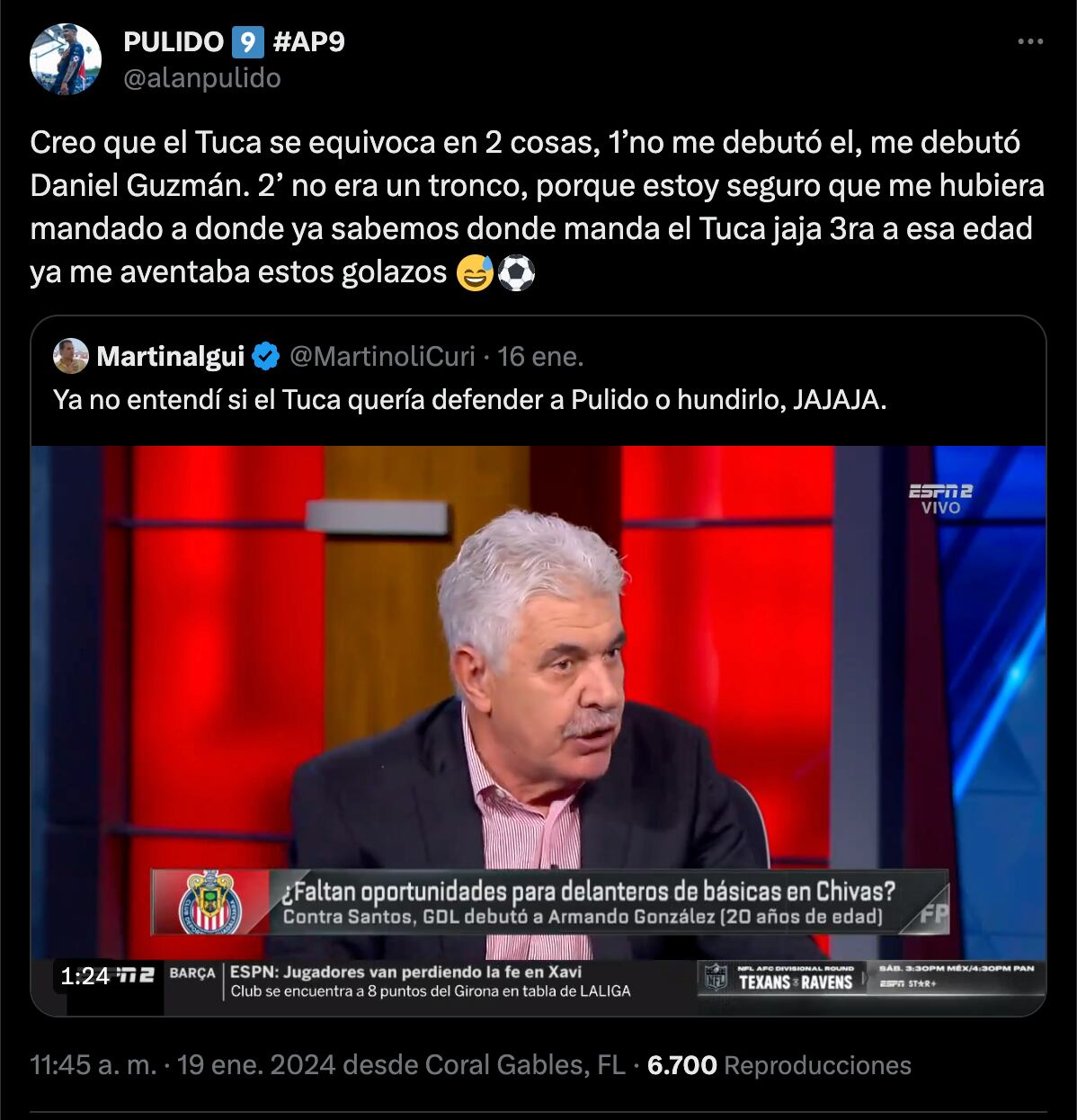The width and height of the screenshot is (1077, 1120).
Task: Open quoted tweet text about el Tuca
Action: click(x=470, y=399)
